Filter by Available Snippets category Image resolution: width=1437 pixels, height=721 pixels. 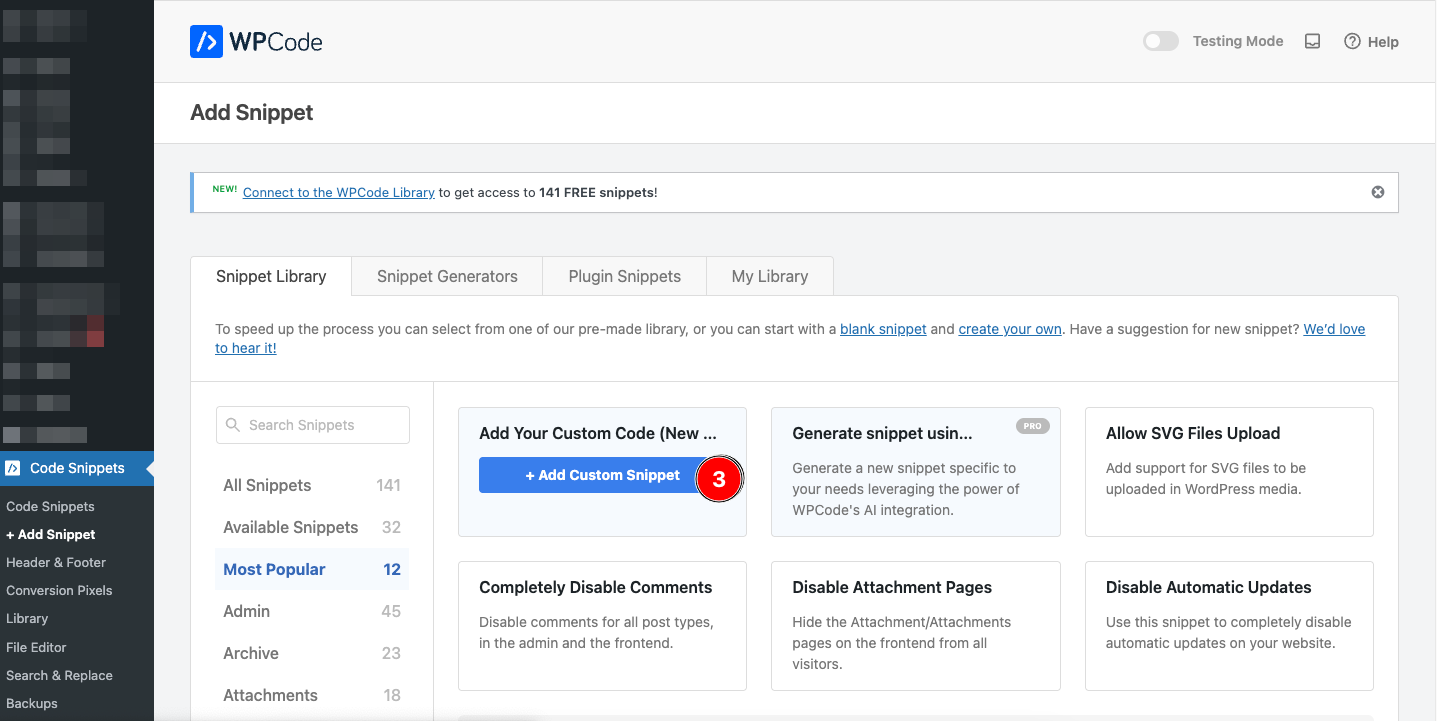[x=312, y=527]
